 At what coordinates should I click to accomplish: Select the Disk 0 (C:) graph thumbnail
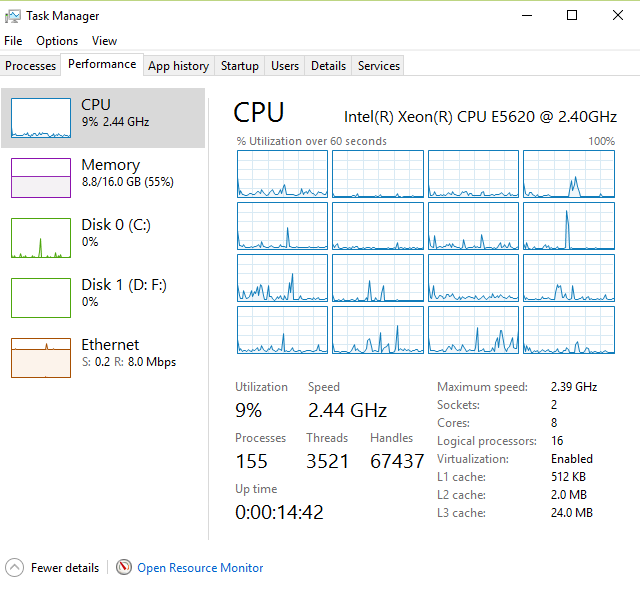pyautogui.click(x=41, y=238)
